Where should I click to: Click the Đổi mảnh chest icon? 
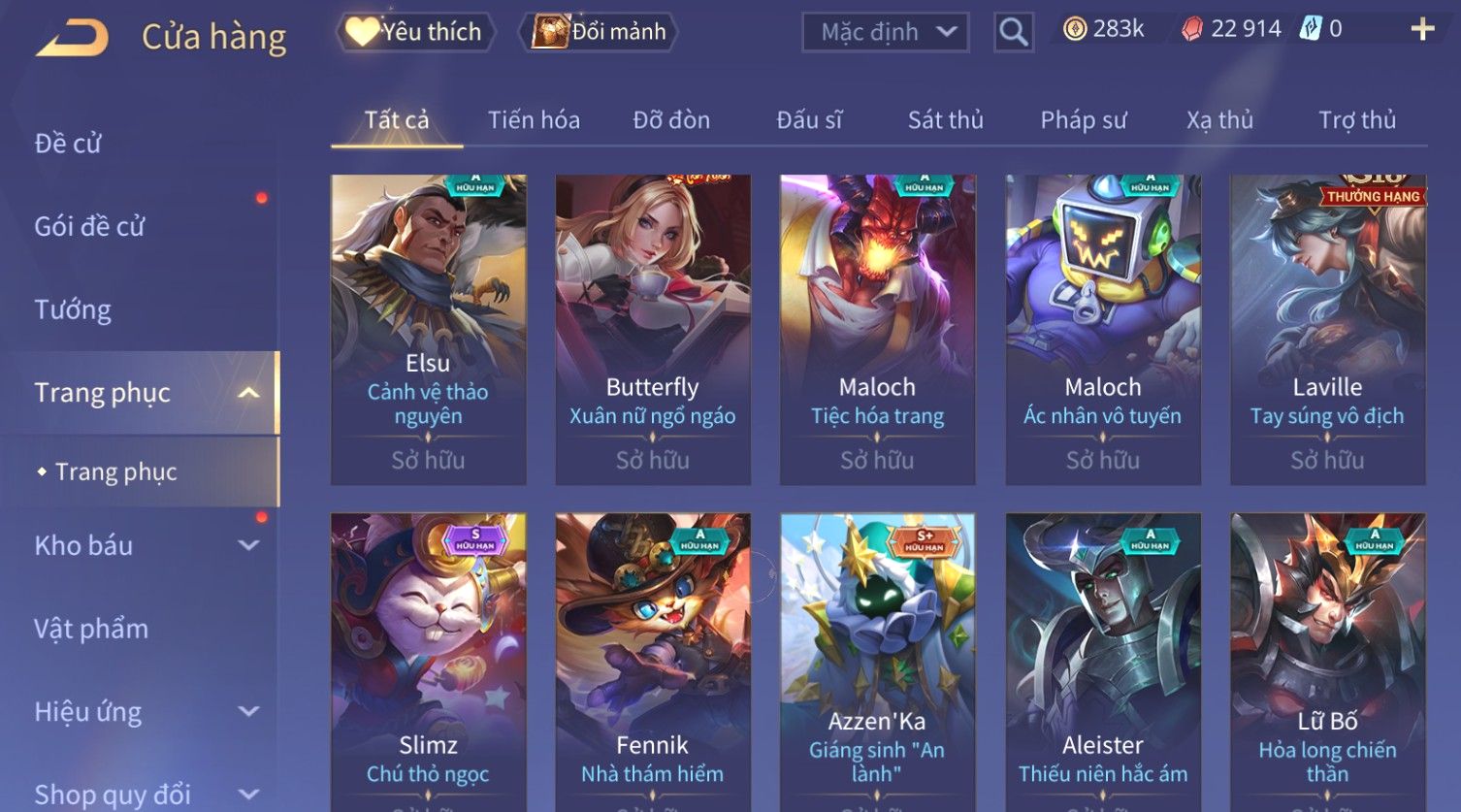point(549,32)
